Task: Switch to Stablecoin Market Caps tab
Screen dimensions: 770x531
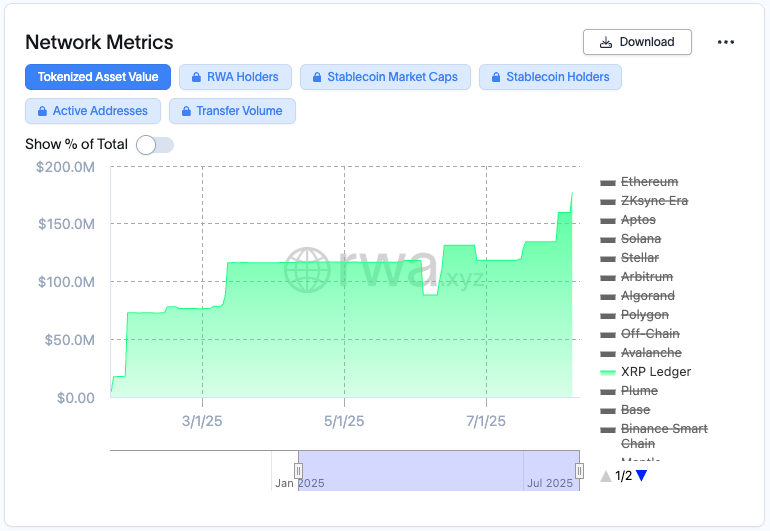Action: click(385, 77)
